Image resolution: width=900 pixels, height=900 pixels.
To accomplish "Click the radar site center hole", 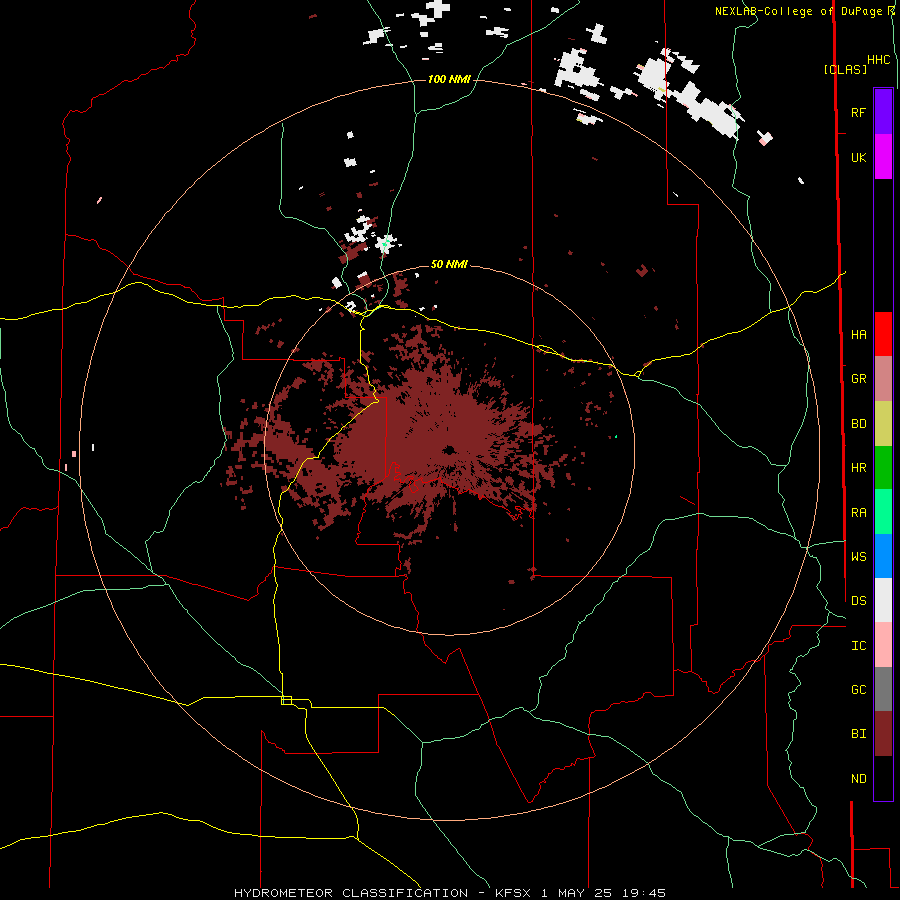I will [x=449, y=449].
